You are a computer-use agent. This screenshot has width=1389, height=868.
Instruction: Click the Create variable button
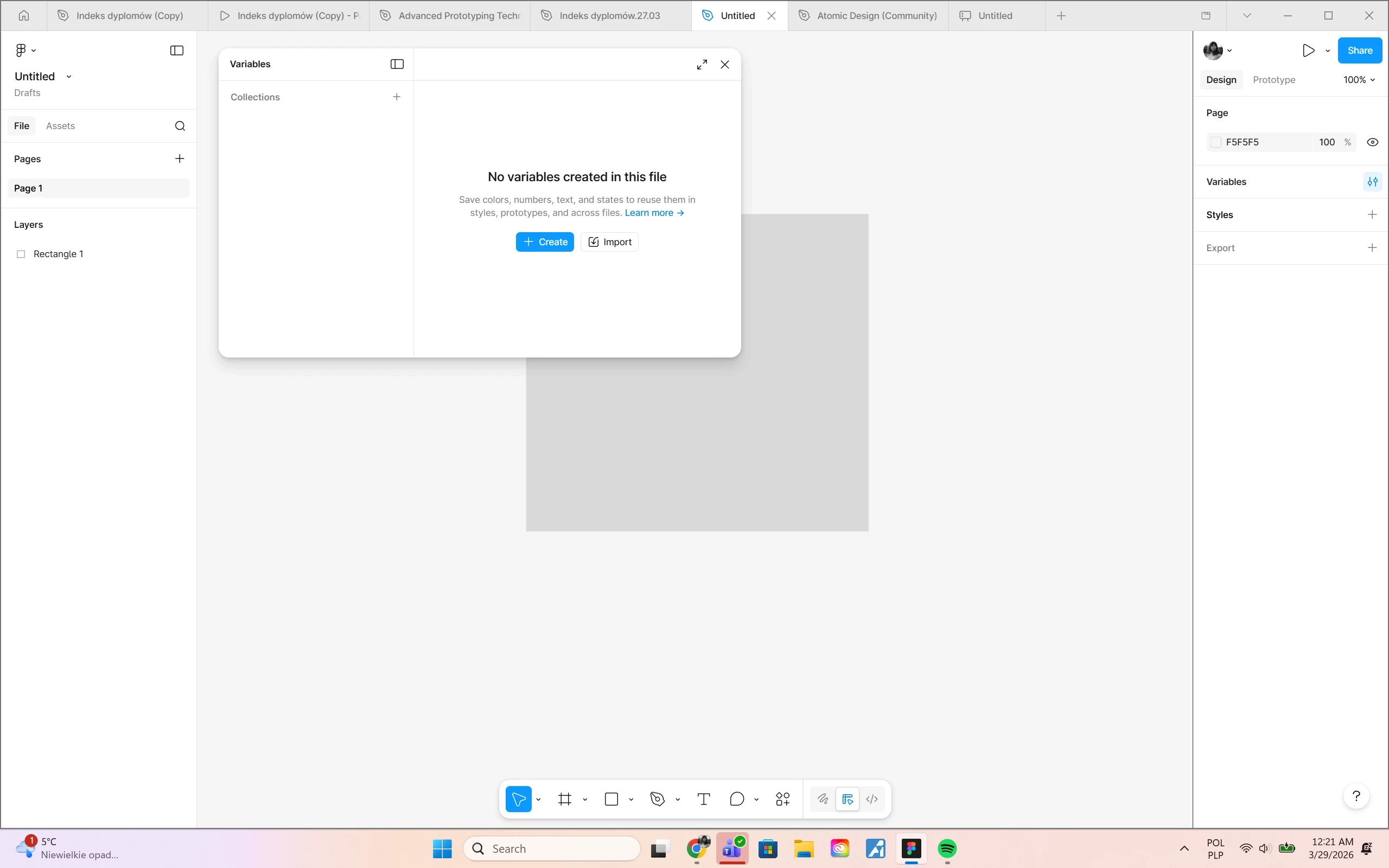(x=545, y=242)
